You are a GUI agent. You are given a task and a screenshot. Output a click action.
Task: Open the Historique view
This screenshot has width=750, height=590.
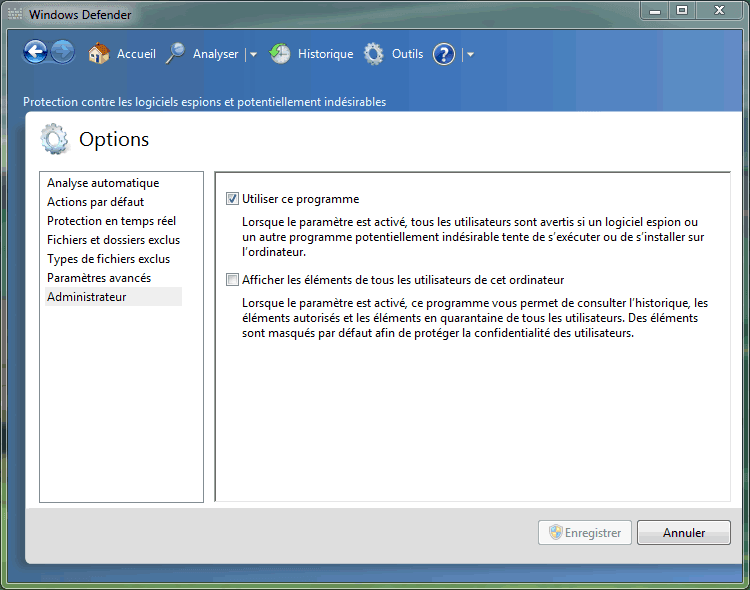(x=325, y=54)
